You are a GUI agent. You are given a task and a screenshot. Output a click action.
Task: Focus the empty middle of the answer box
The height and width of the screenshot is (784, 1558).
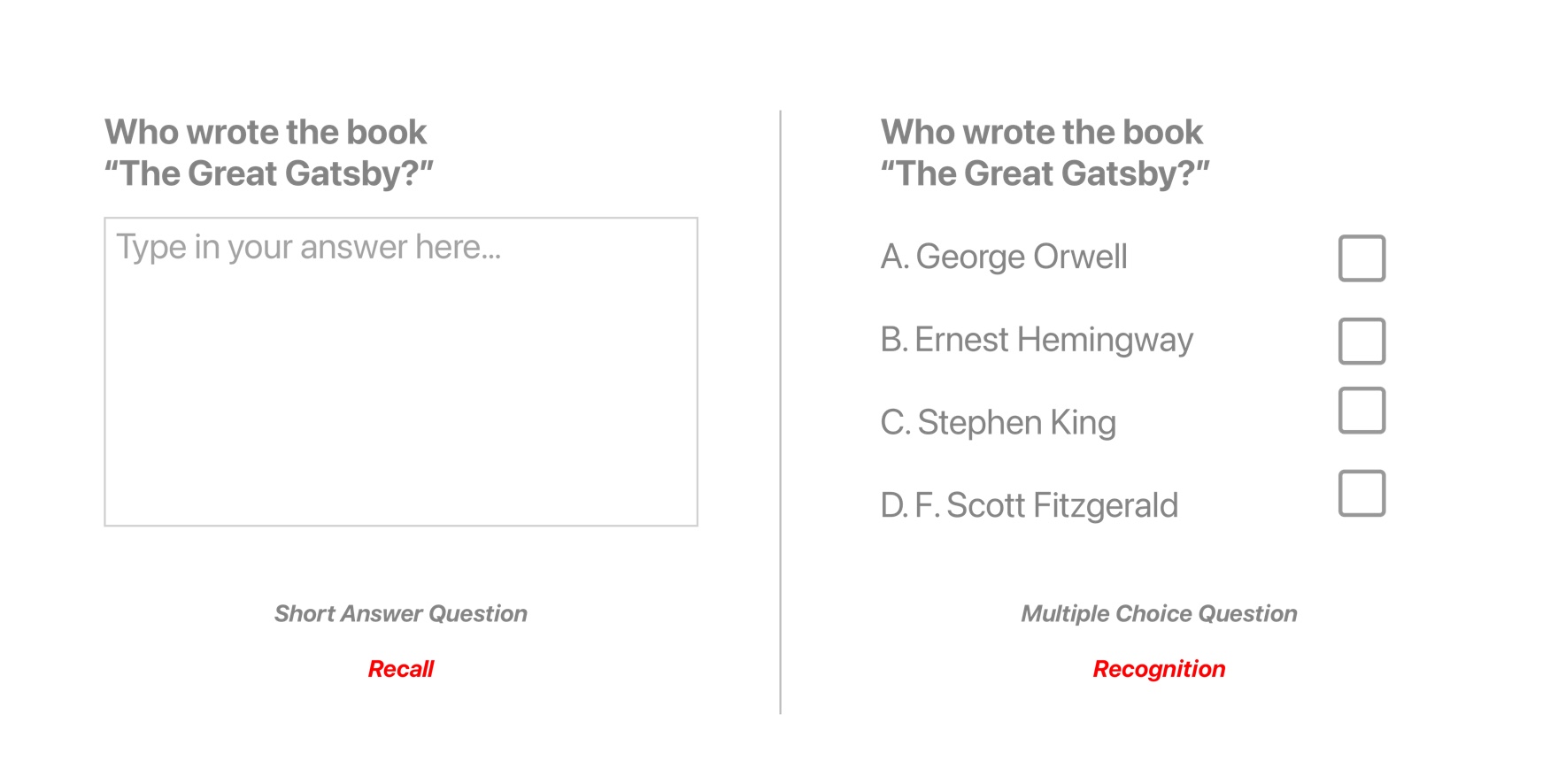tap(401, 372)
